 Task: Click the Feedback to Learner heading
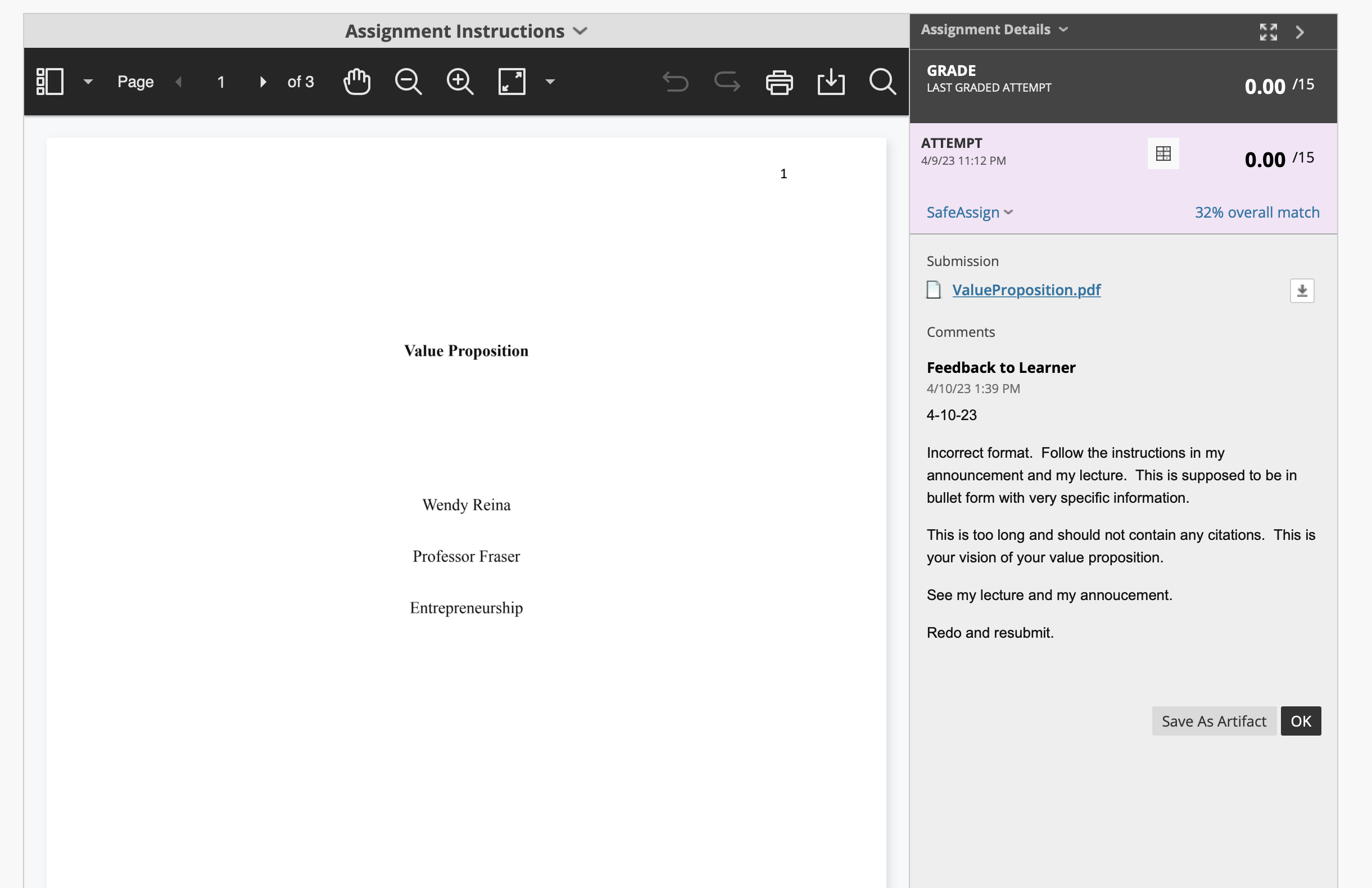1001,367
